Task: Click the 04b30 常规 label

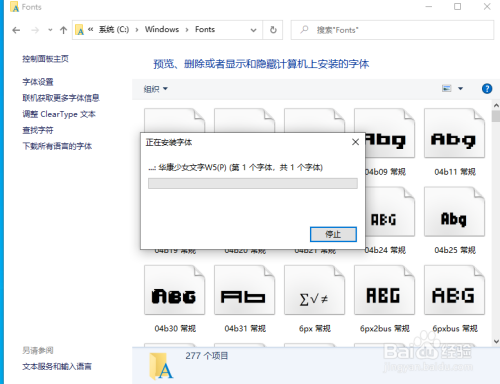Action: [175, 329]
